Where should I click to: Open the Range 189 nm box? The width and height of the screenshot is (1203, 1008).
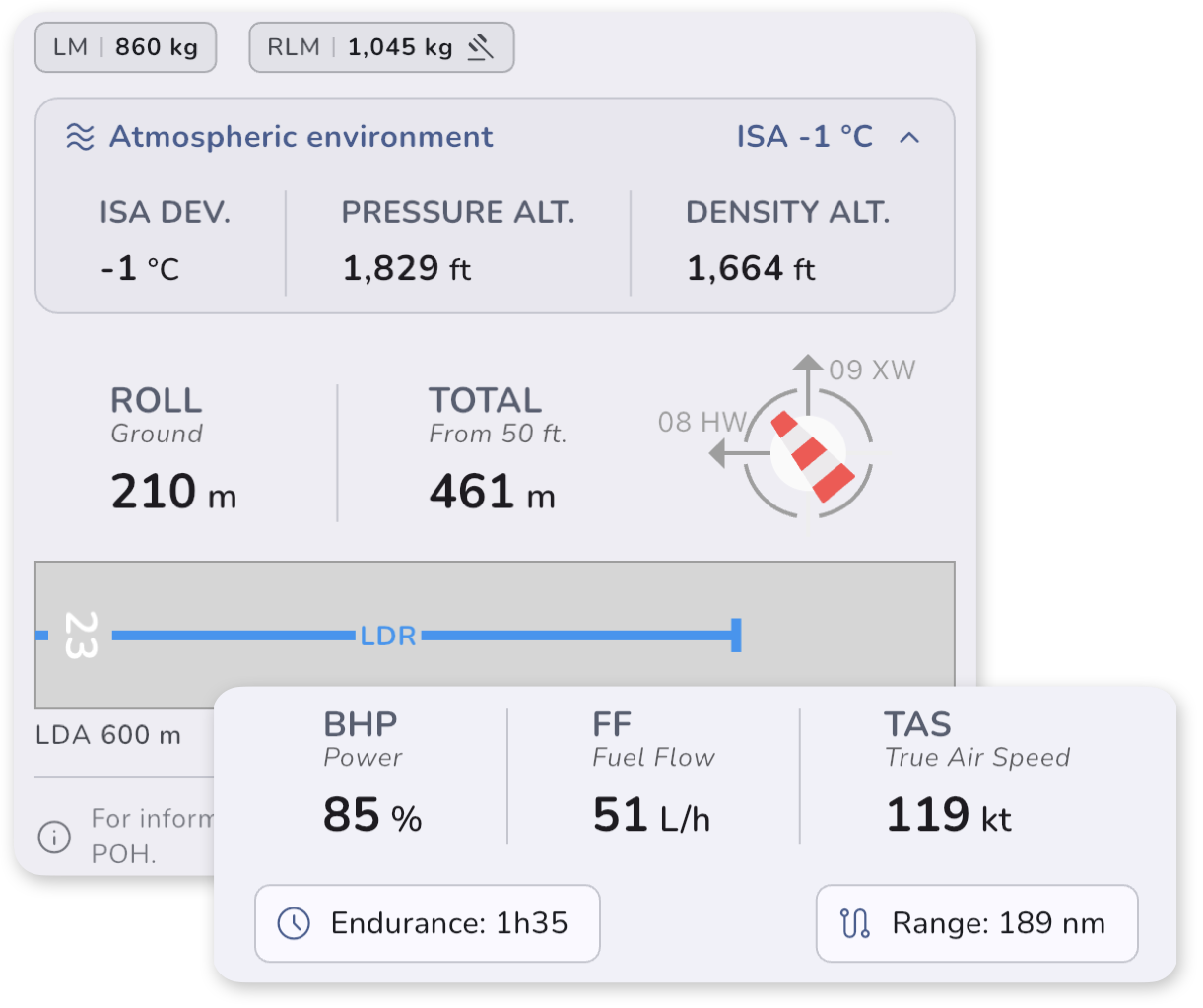coord(977,923)
